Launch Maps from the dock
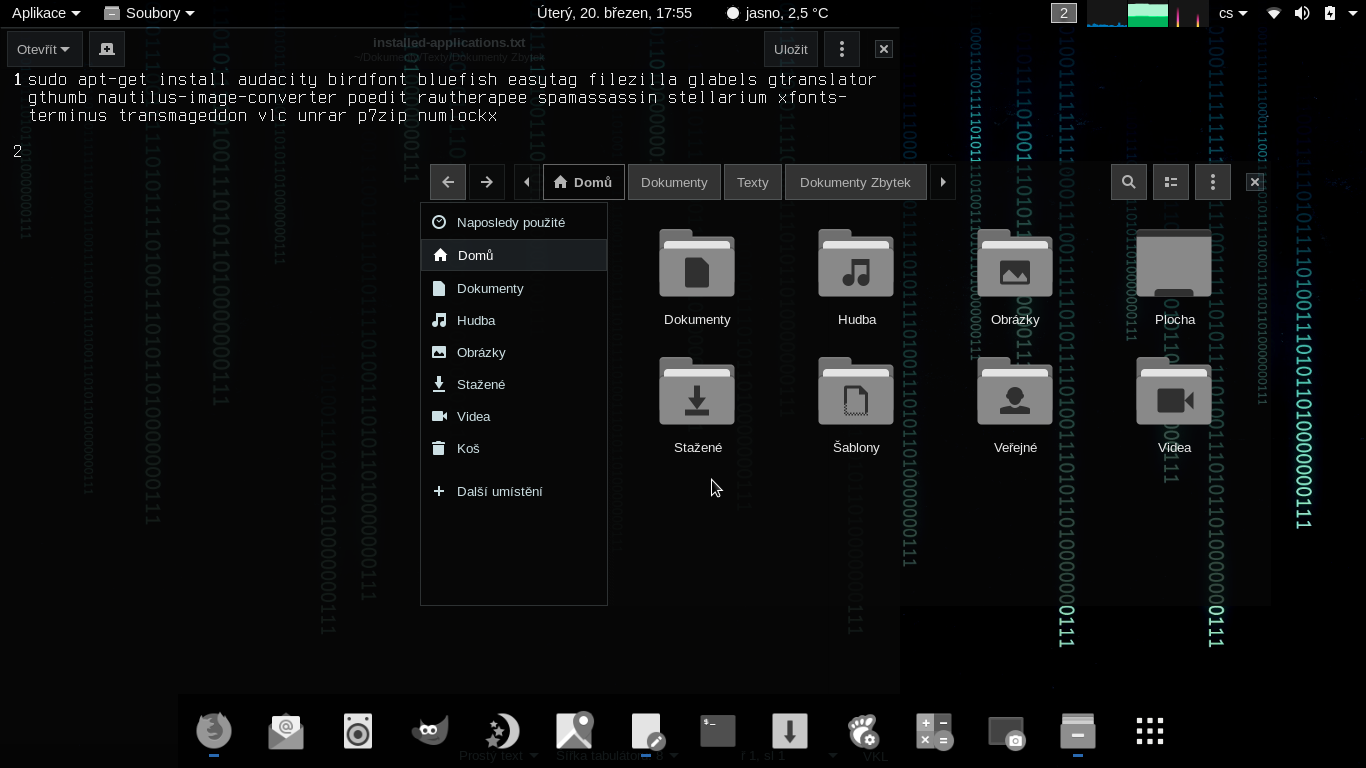1366x768 pixels. [574, 731]
